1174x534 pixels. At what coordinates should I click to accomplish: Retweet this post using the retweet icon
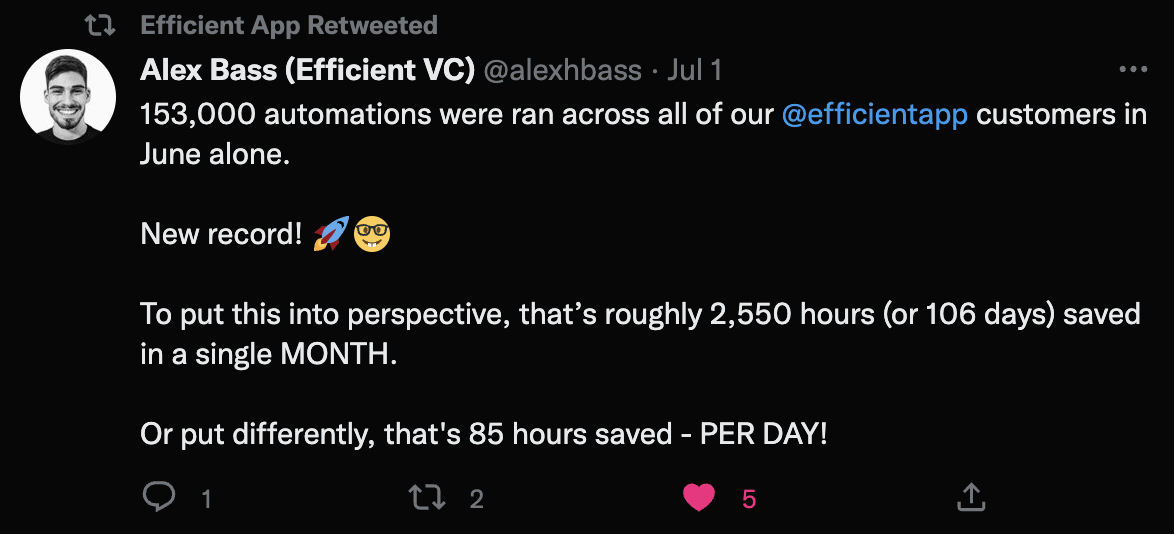(428, 497)
